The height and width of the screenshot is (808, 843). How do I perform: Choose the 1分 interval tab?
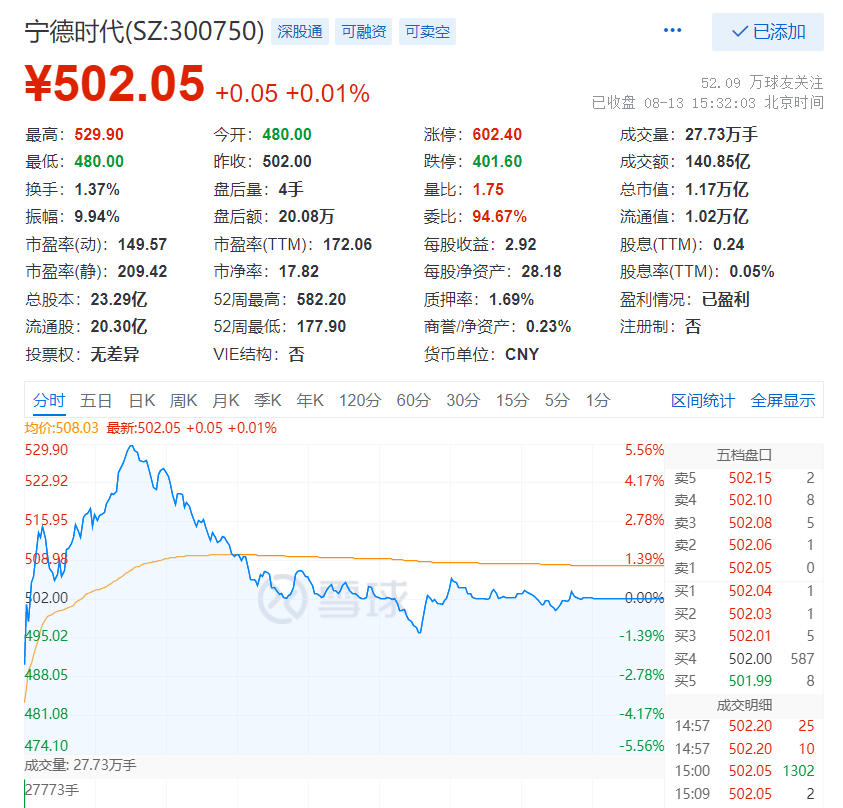click(x=598, y=401)
